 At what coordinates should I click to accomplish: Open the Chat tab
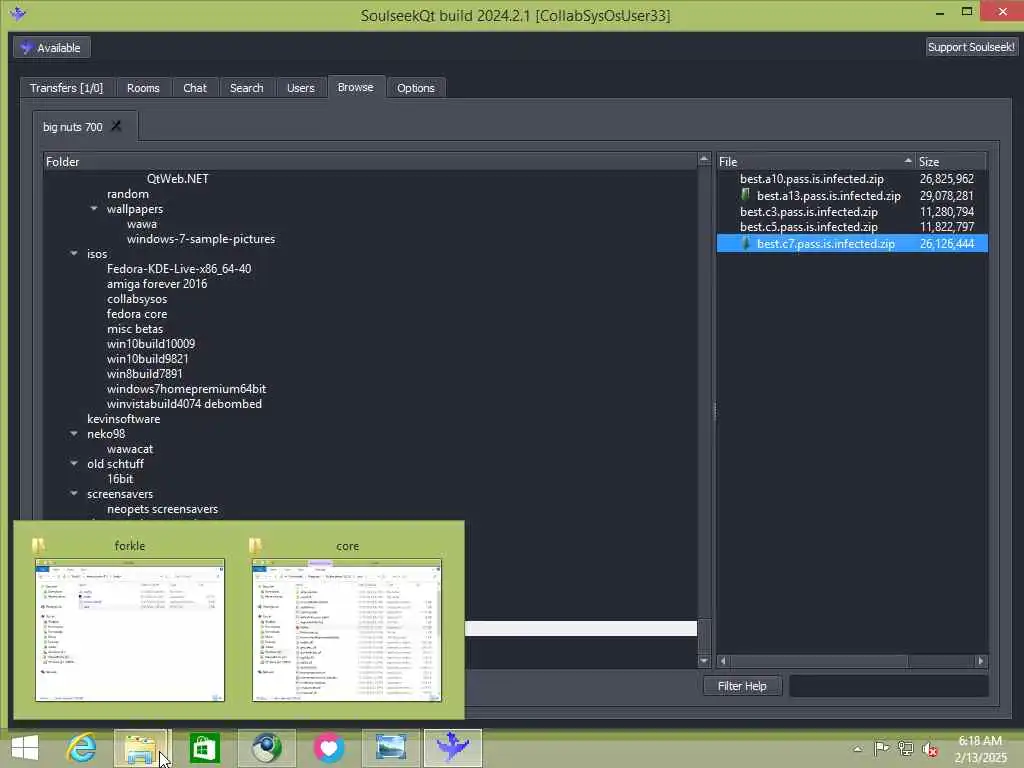[195, 88]
